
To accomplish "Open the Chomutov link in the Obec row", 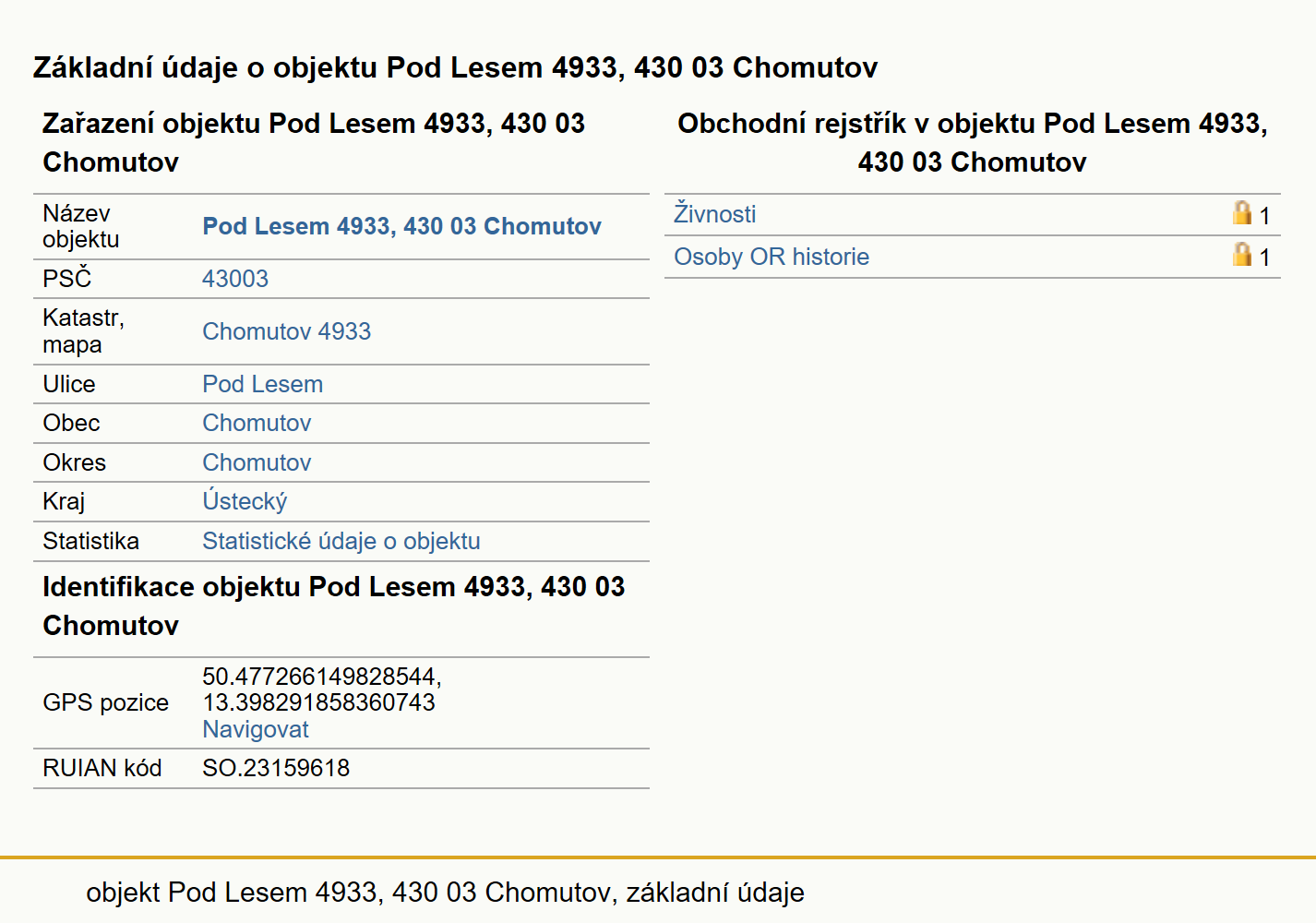I will pos(257,423).
